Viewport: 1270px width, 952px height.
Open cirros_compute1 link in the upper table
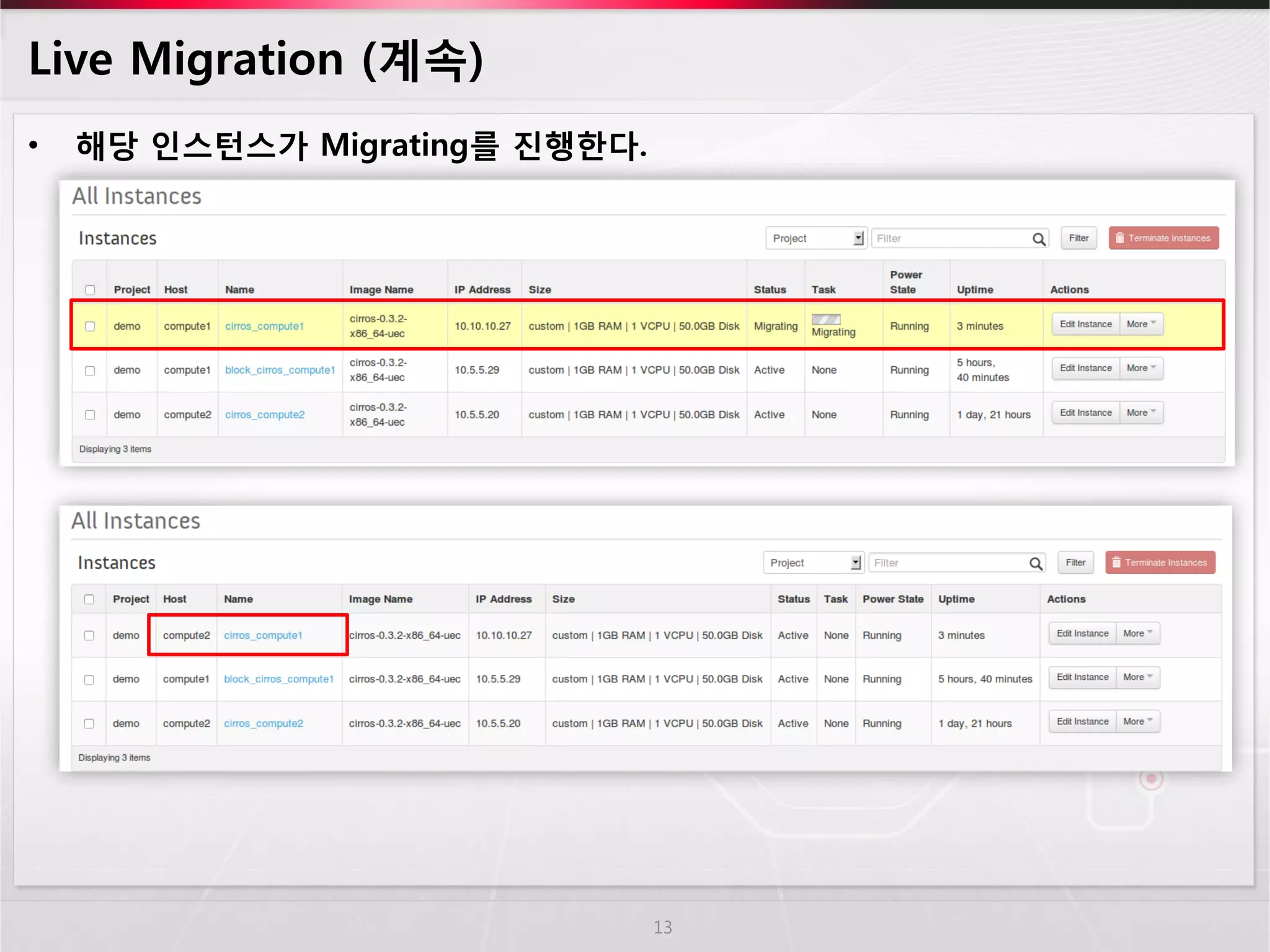pyautogui.click(x=265, y=326)
